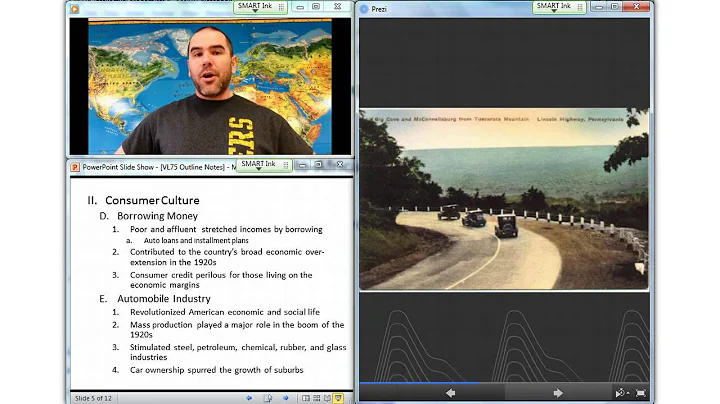Close the Prezi window

[x=636, y=7]
